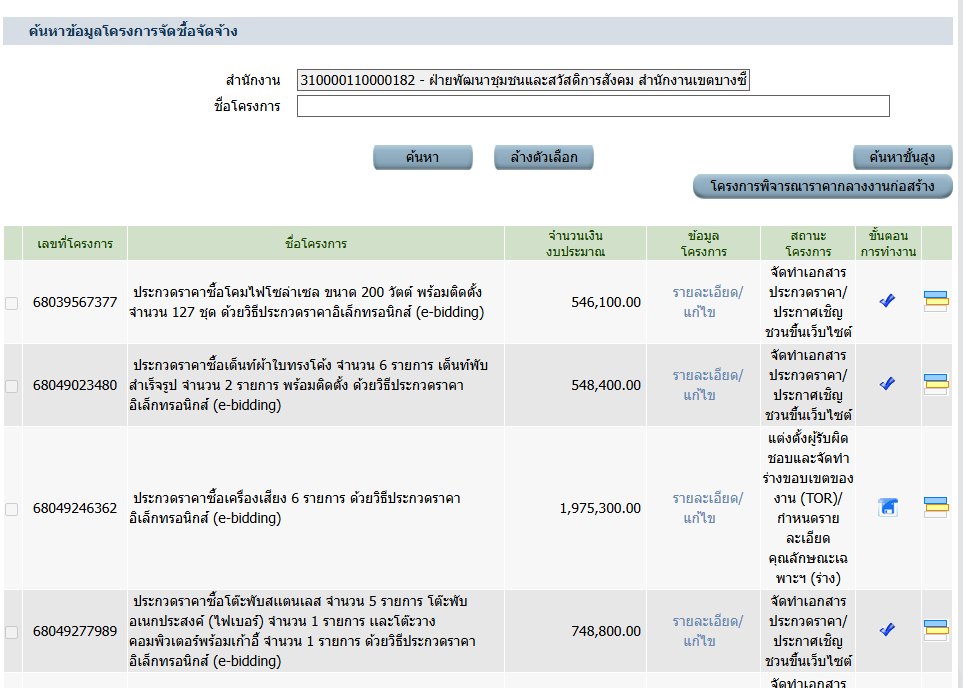Open the yellow-blue list icon for project 68049023480
Screen dimensions: 963x688
(936, 385)
